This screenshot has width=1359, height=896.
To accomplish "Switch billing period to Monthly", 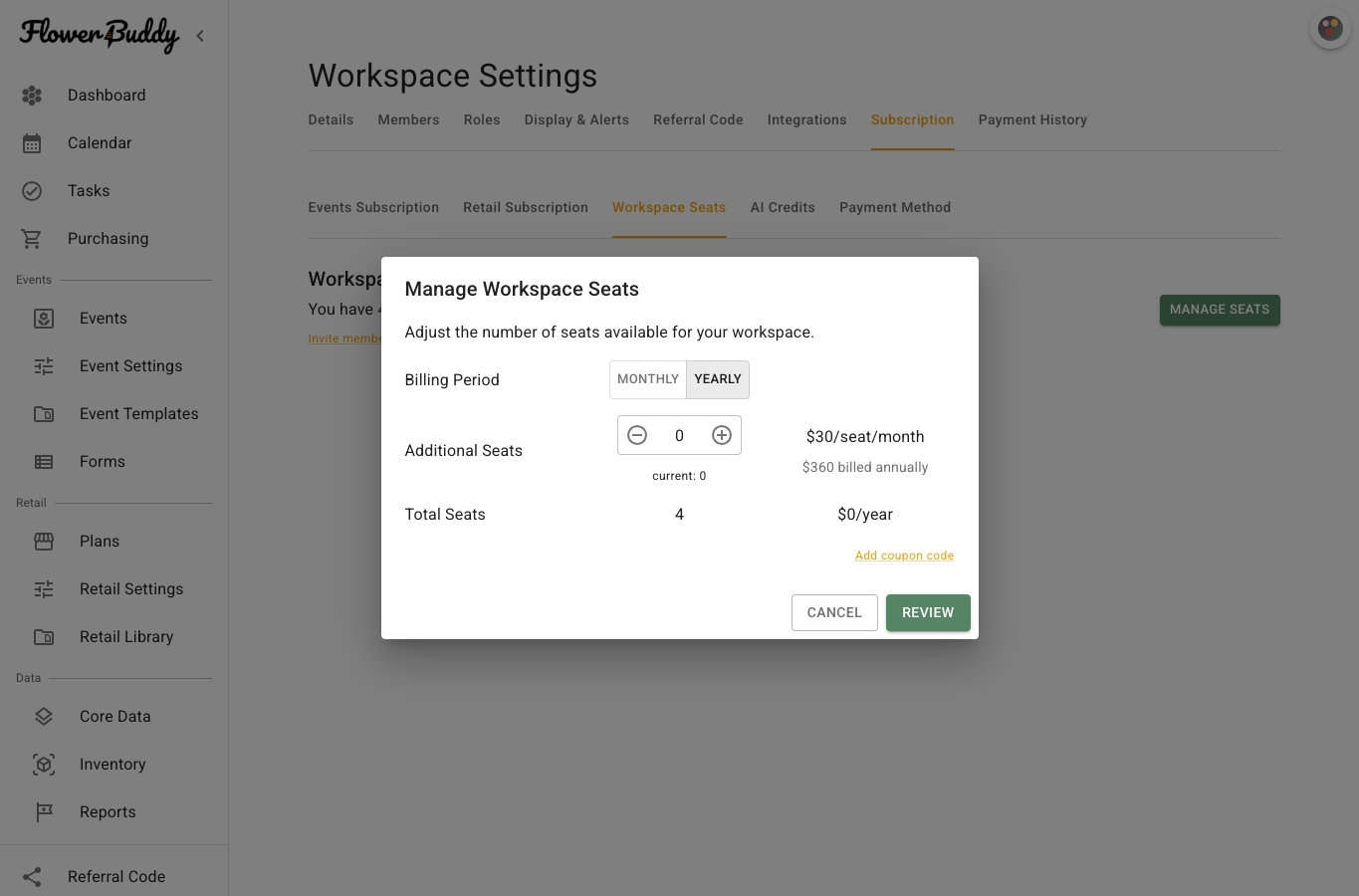I will [648, 379].
